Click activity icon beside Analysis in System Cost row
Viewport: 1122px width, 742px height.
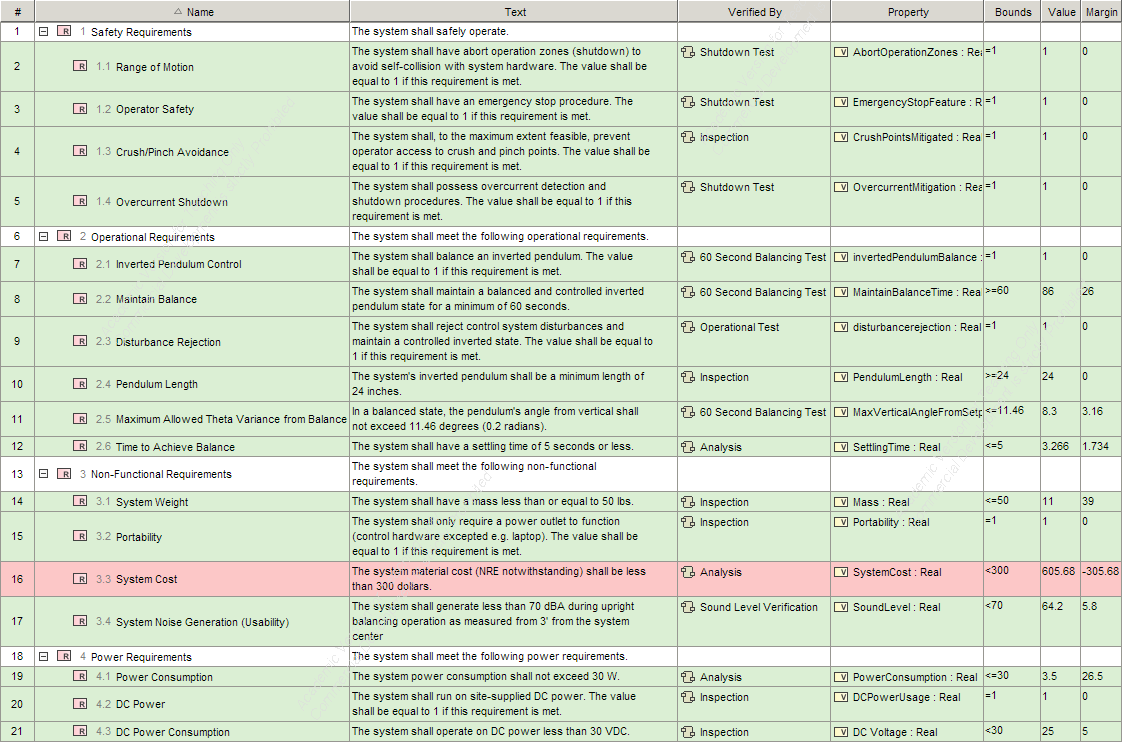[x=688, y=572]
